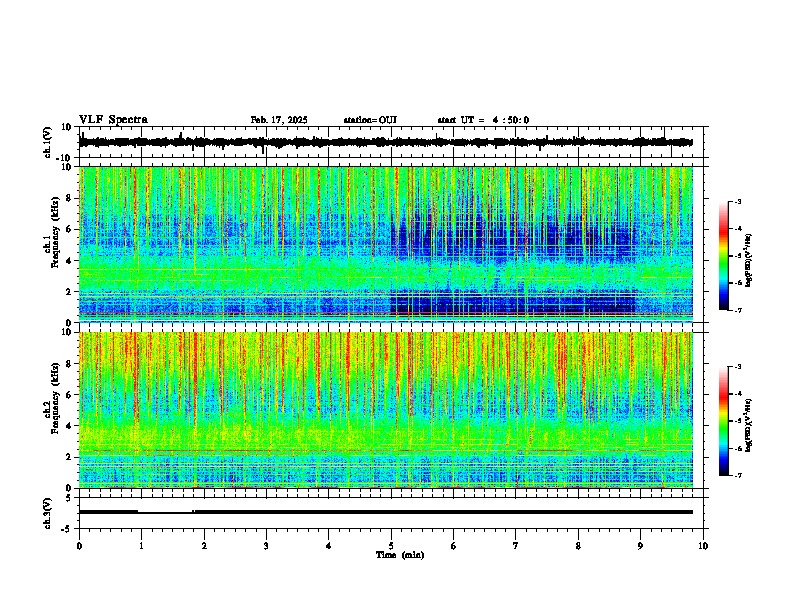This screenshot has width=792, height=612.
Task: Click time axis tick label "1"
Action: pos(141,546)
